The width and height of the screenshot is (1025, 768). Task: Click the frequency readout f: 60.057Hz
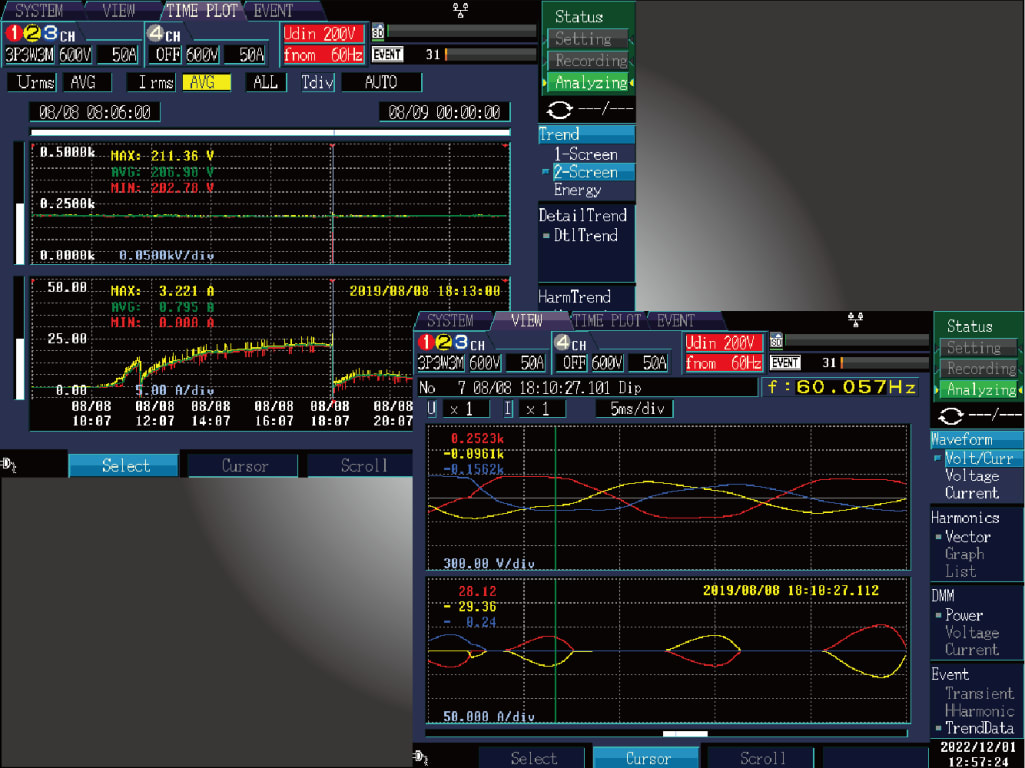[x=843, y=387]
